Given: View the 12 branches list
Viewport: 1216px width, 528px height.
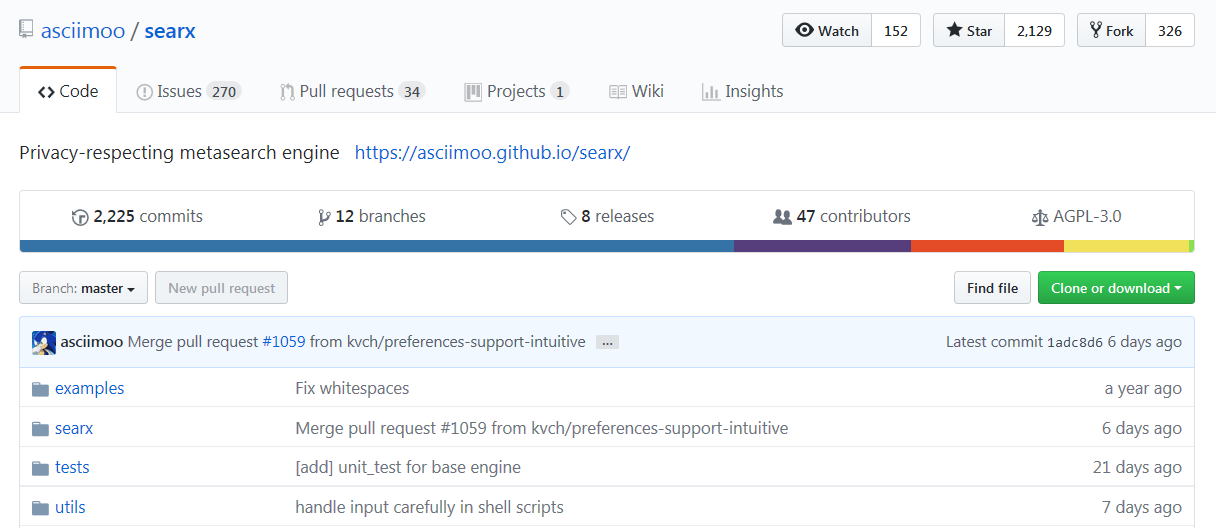Looking at the screenshot, I should [372, 216].
